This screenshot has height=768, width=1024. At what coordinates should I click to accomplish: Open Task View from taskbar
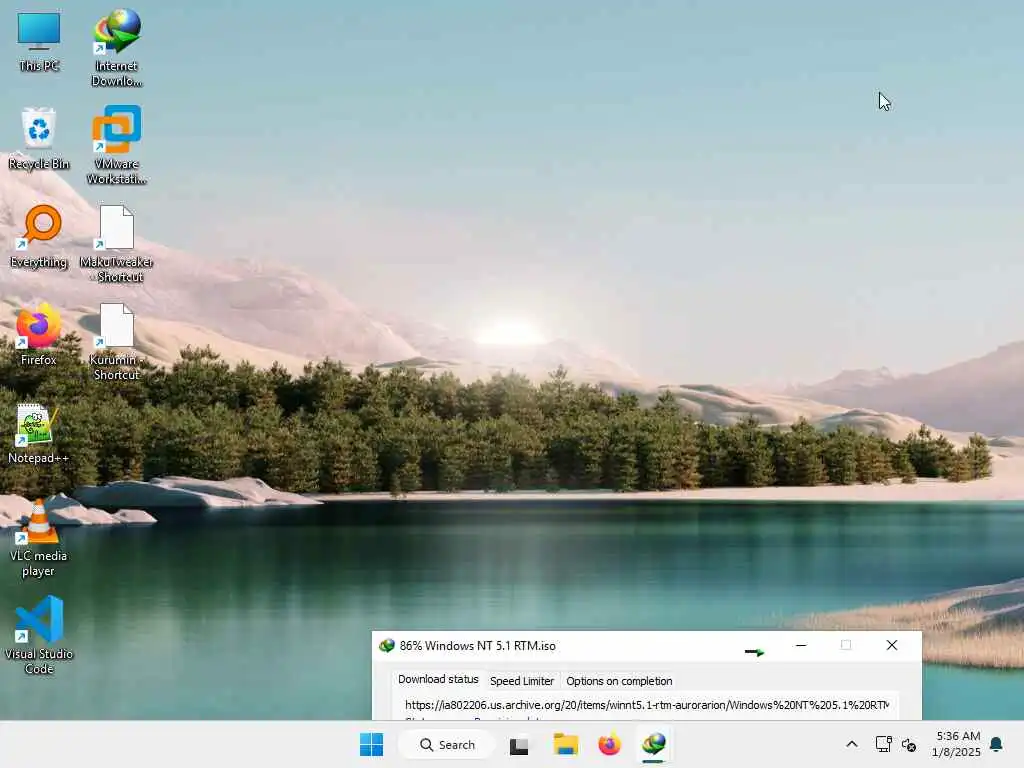point(519,744)
